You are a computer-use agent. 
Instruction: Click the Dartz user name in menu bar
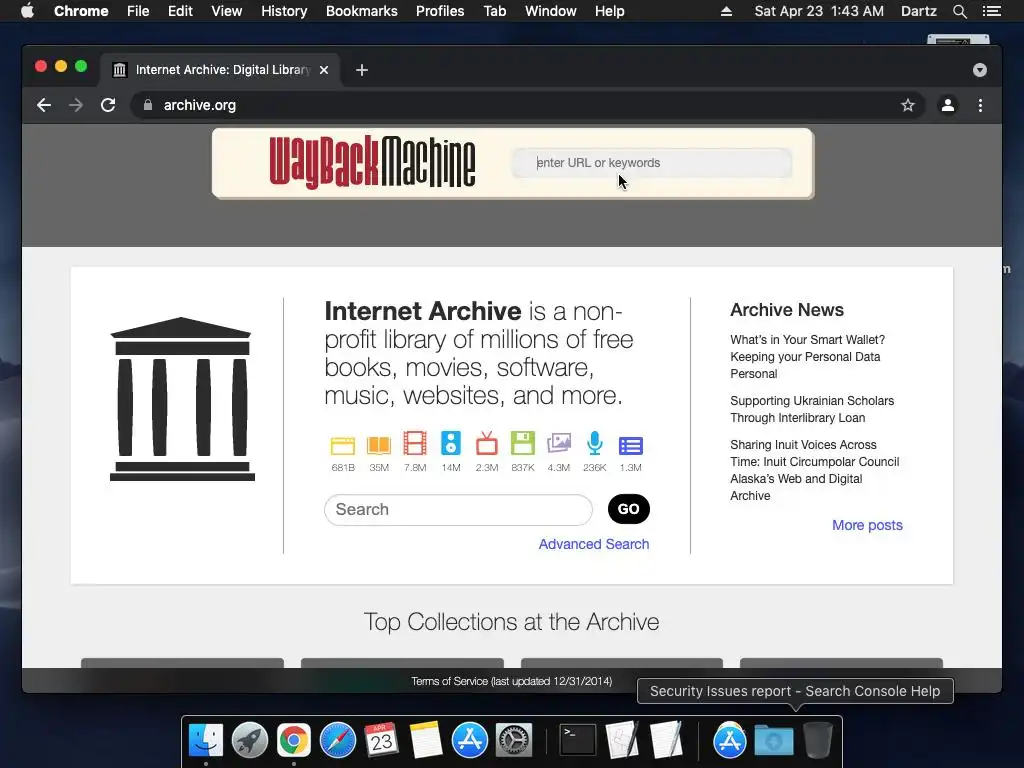tap(918, 11)
